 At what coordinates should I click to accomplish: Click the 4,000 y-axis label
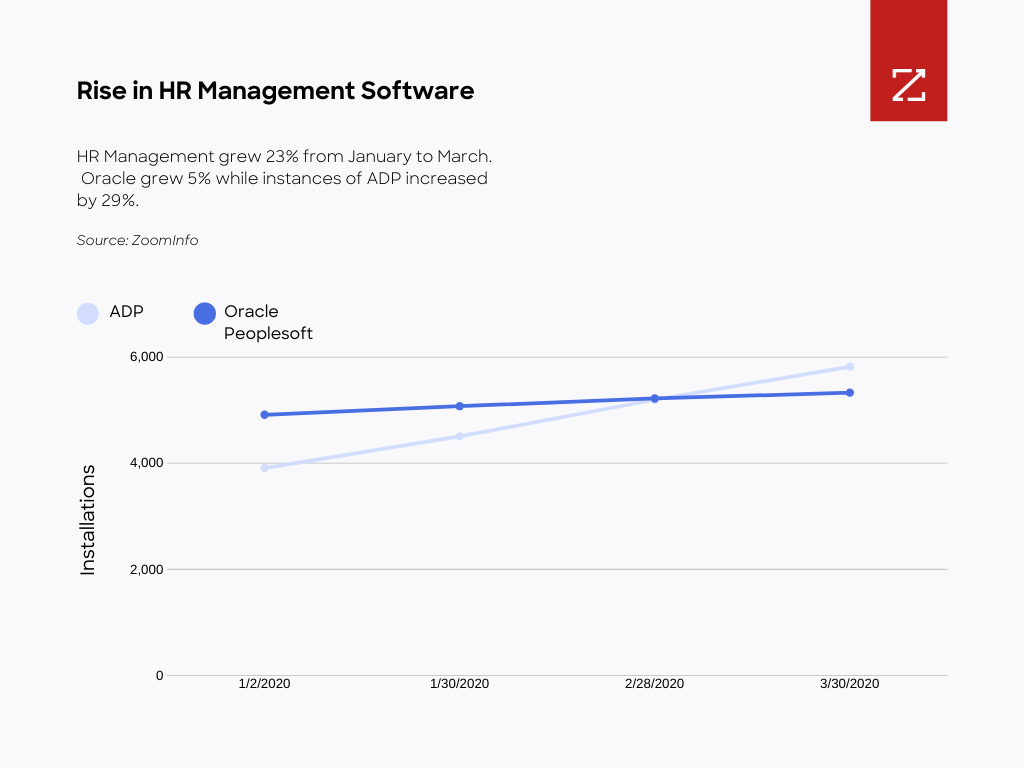[x=146, y=463]
